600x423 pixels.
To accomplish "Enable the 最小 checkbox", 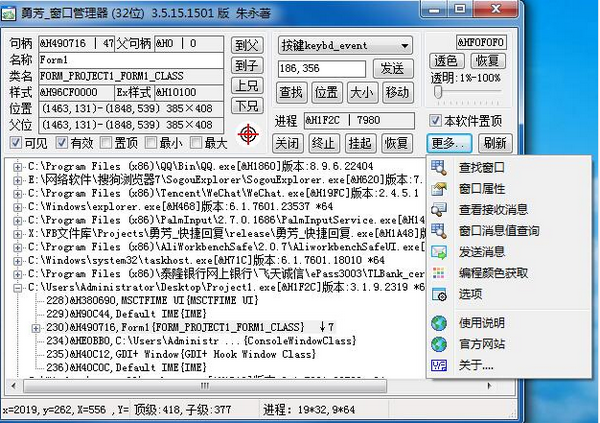I will [x=151, y=143].
